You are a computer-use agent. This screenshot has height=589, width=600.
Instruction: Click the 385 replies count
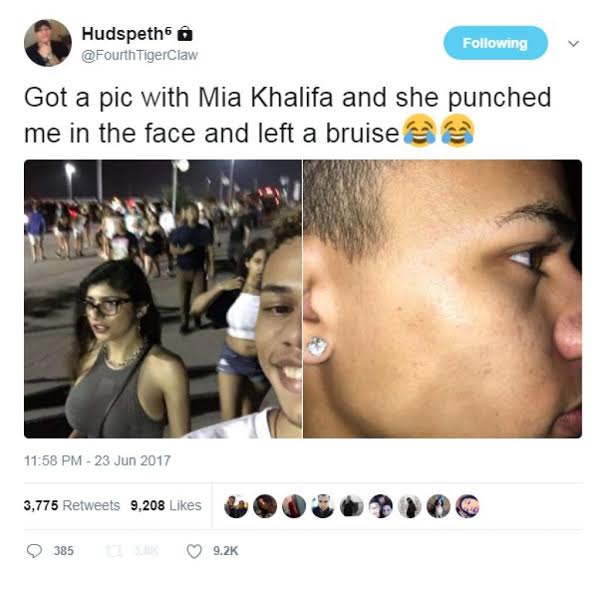point(64,551)
